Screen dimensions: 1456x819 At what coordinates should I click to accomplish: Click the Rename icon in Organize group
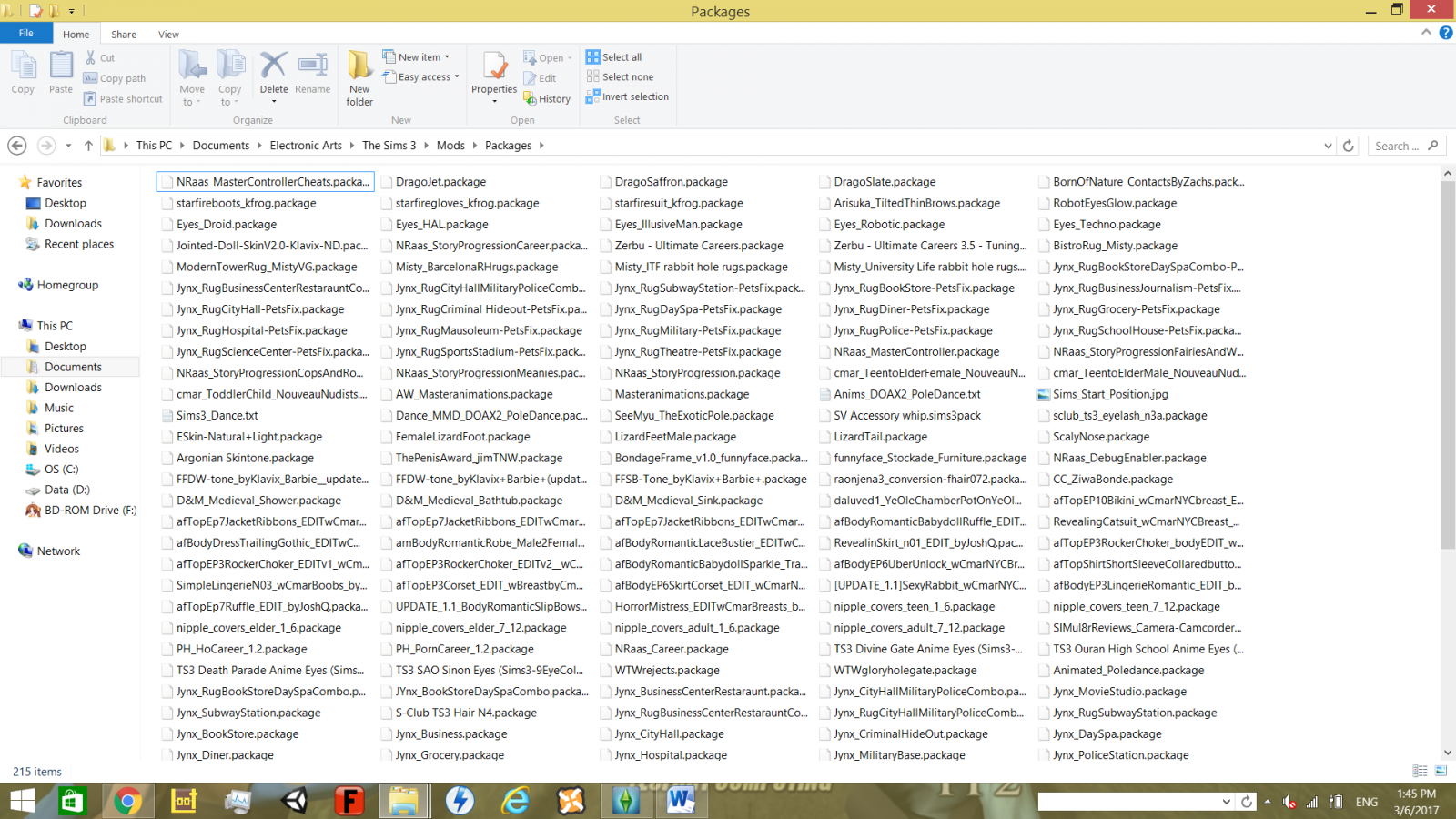312,72
